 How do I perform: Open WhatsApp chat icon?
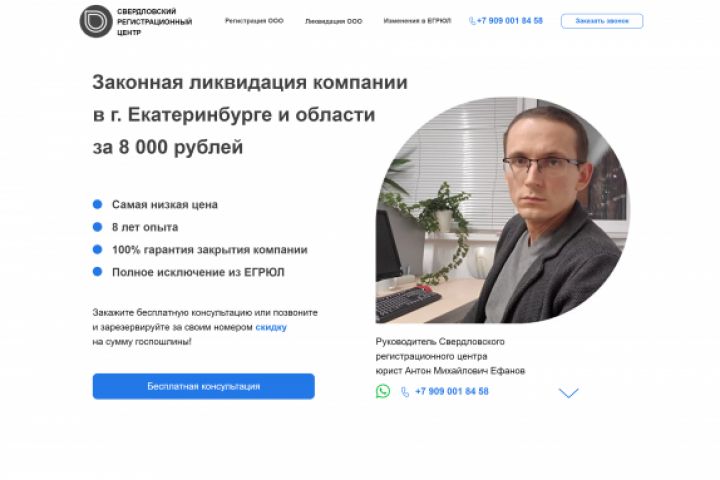(x=383, y=391)
